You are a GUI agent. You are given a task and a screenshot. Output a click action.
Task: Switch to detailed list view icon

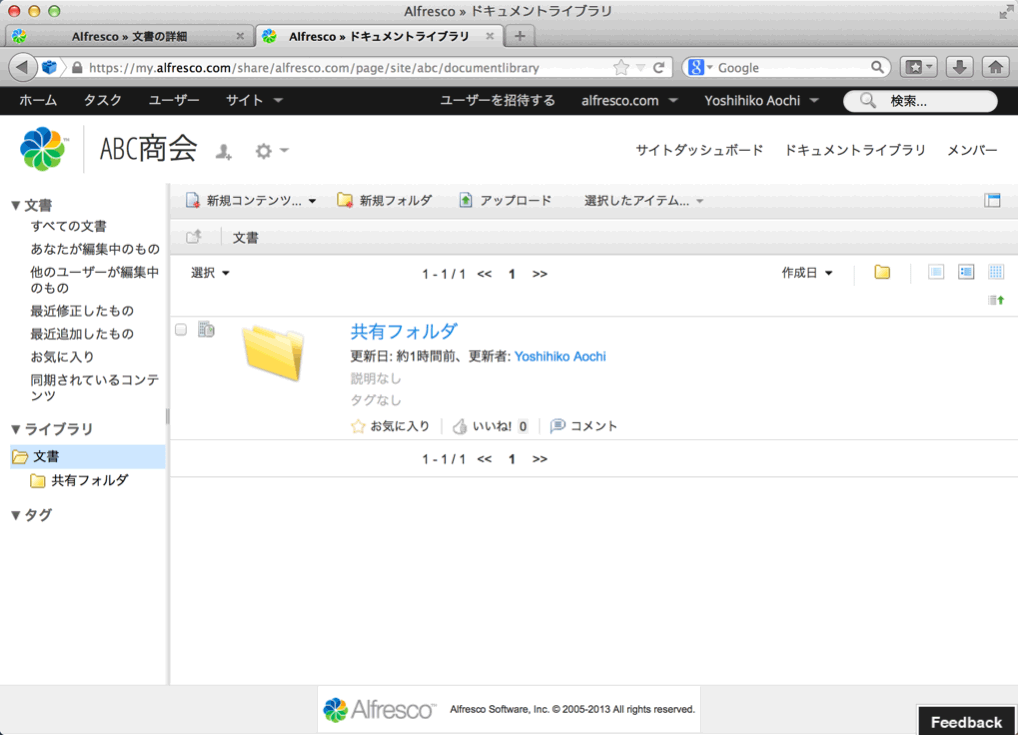[x=966, y=272]
